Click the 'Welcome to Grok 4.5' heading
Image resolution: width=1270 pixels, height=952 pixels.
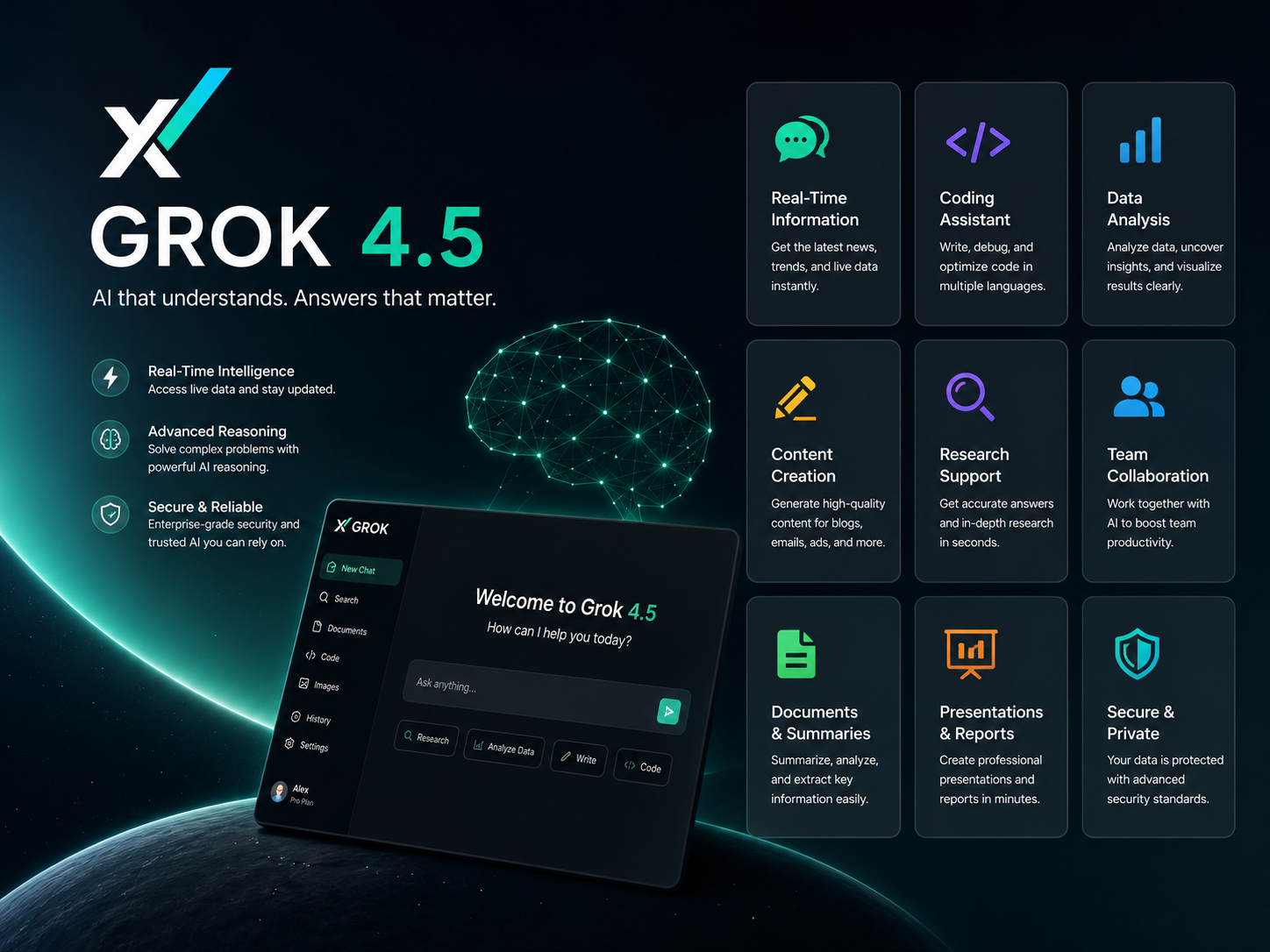566,604
